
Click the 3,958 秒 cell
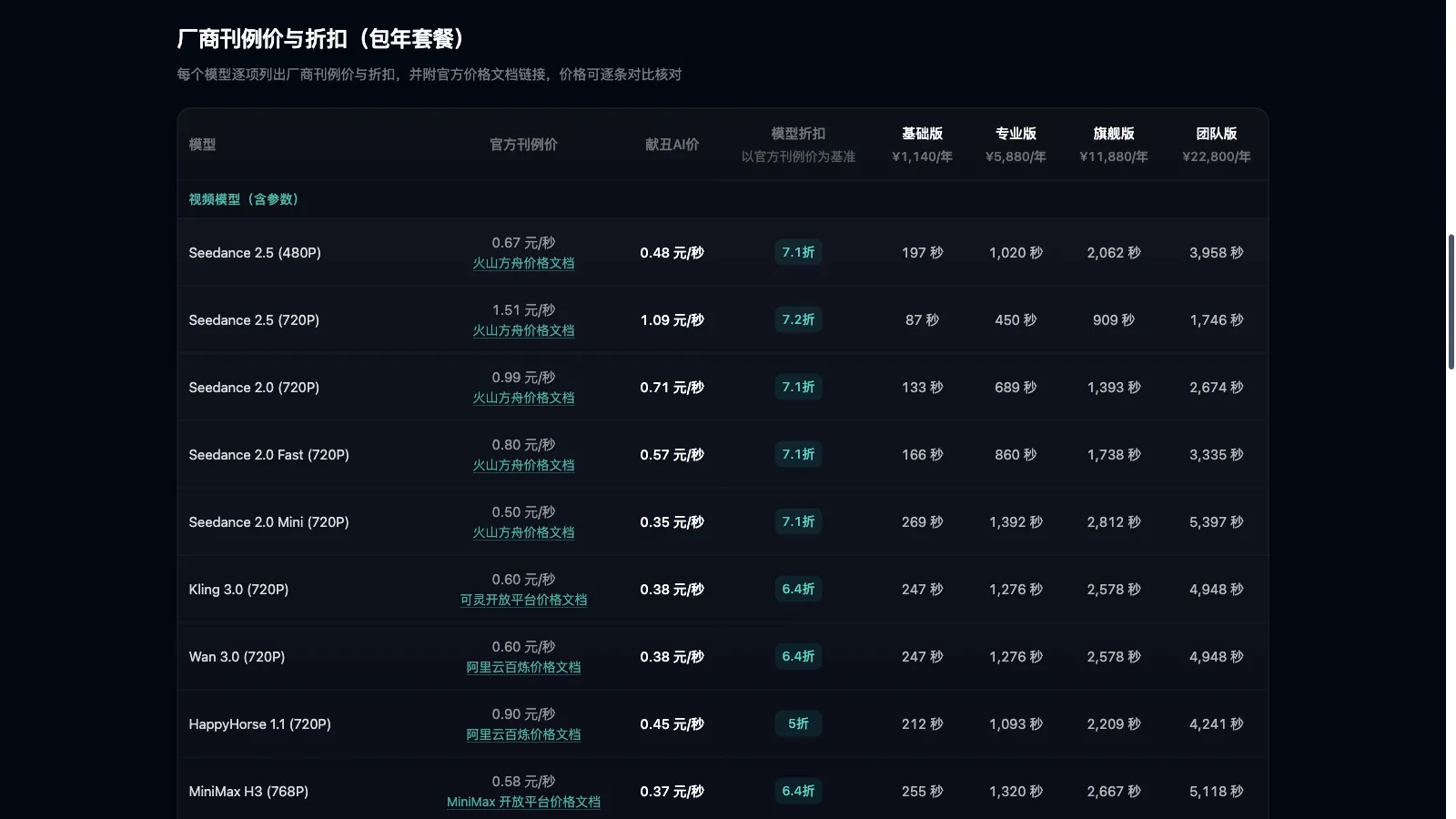pyautogui.click(x=1216, y=252)
